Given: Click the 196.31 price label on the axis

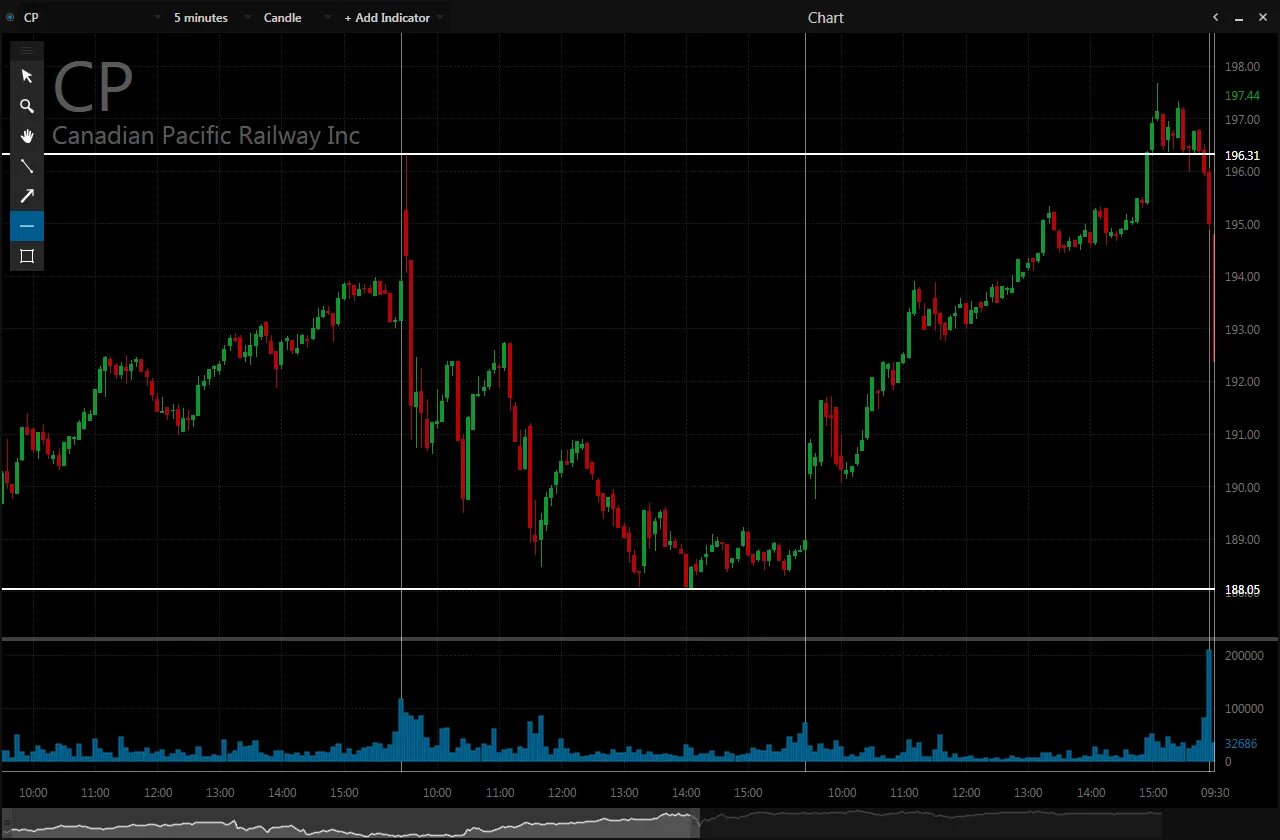Looking at the screenshot, I should pos(1242,156).
